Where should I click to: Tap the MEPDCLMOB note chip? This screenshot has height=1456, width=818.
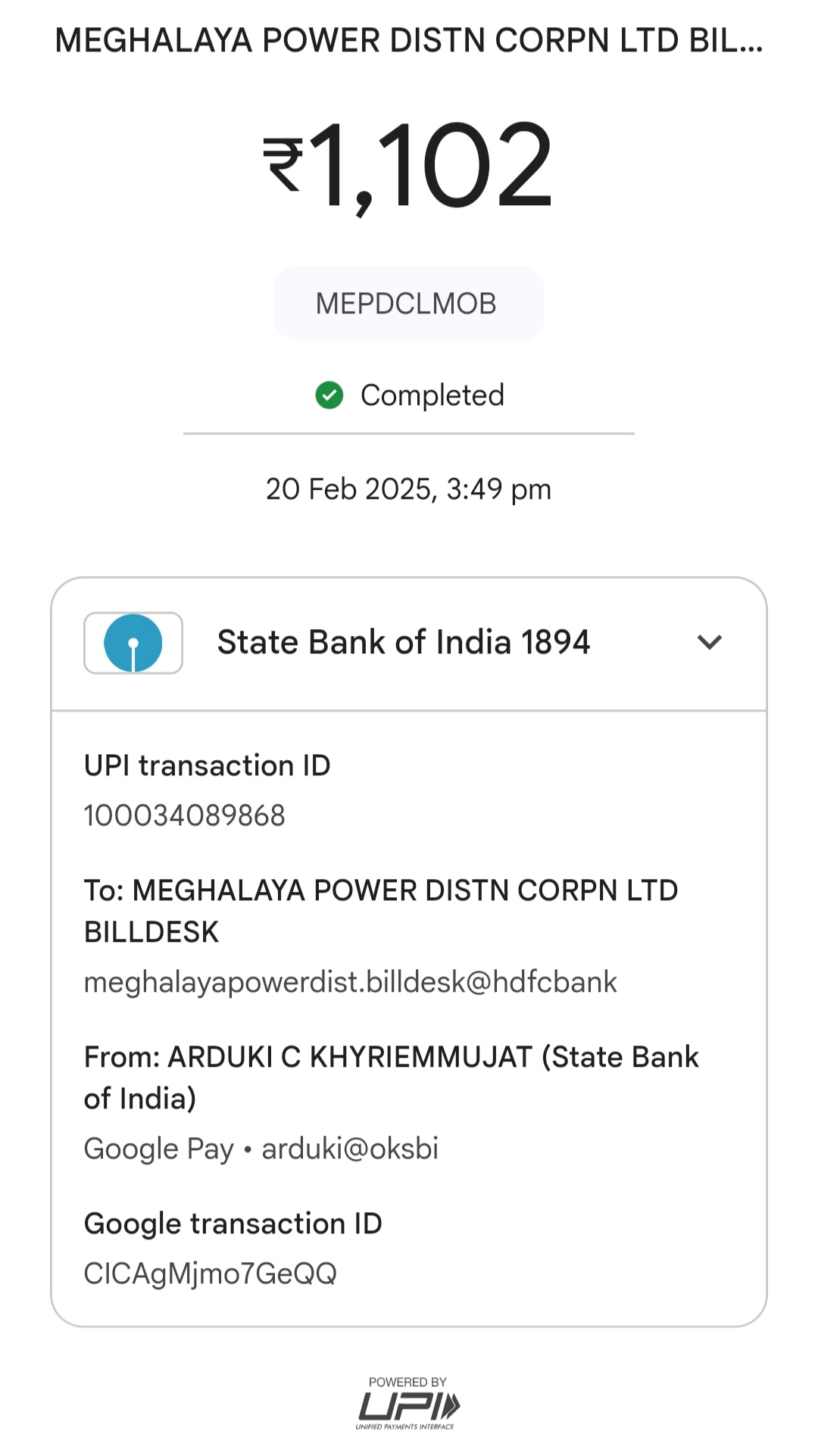(x=408, y=304)
